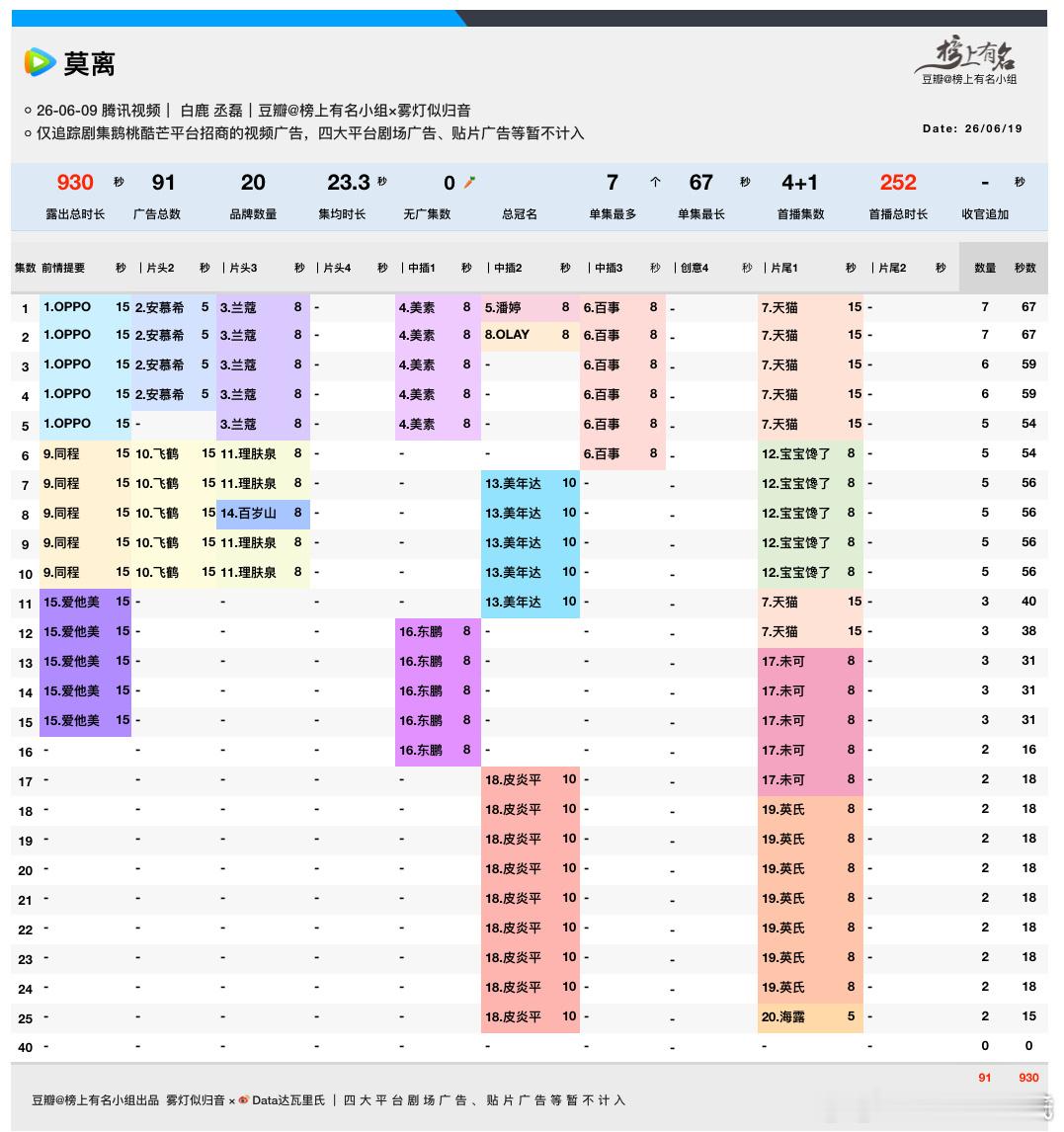Click the 集数 column header
The width and height of the screenshot is (1064, 1132).
point(26,268)
